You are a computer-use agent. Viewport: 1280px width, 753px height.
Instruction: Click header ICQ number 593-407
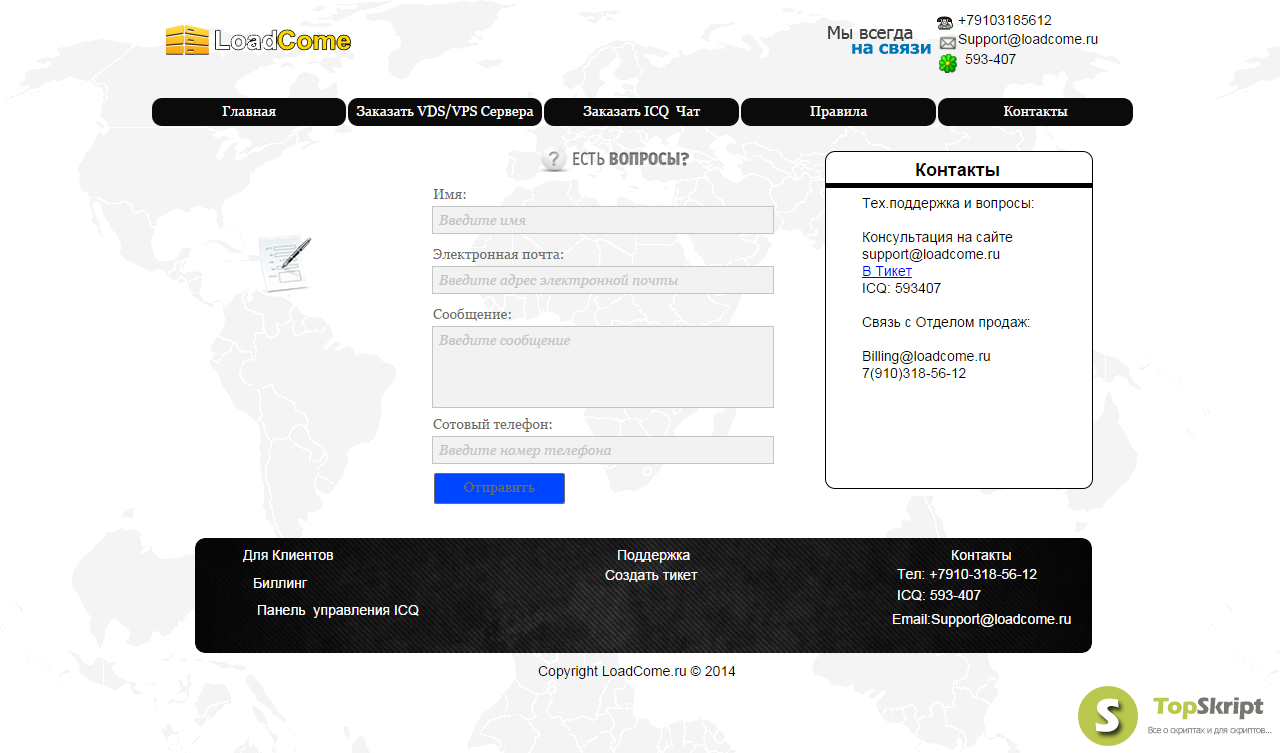990,59
